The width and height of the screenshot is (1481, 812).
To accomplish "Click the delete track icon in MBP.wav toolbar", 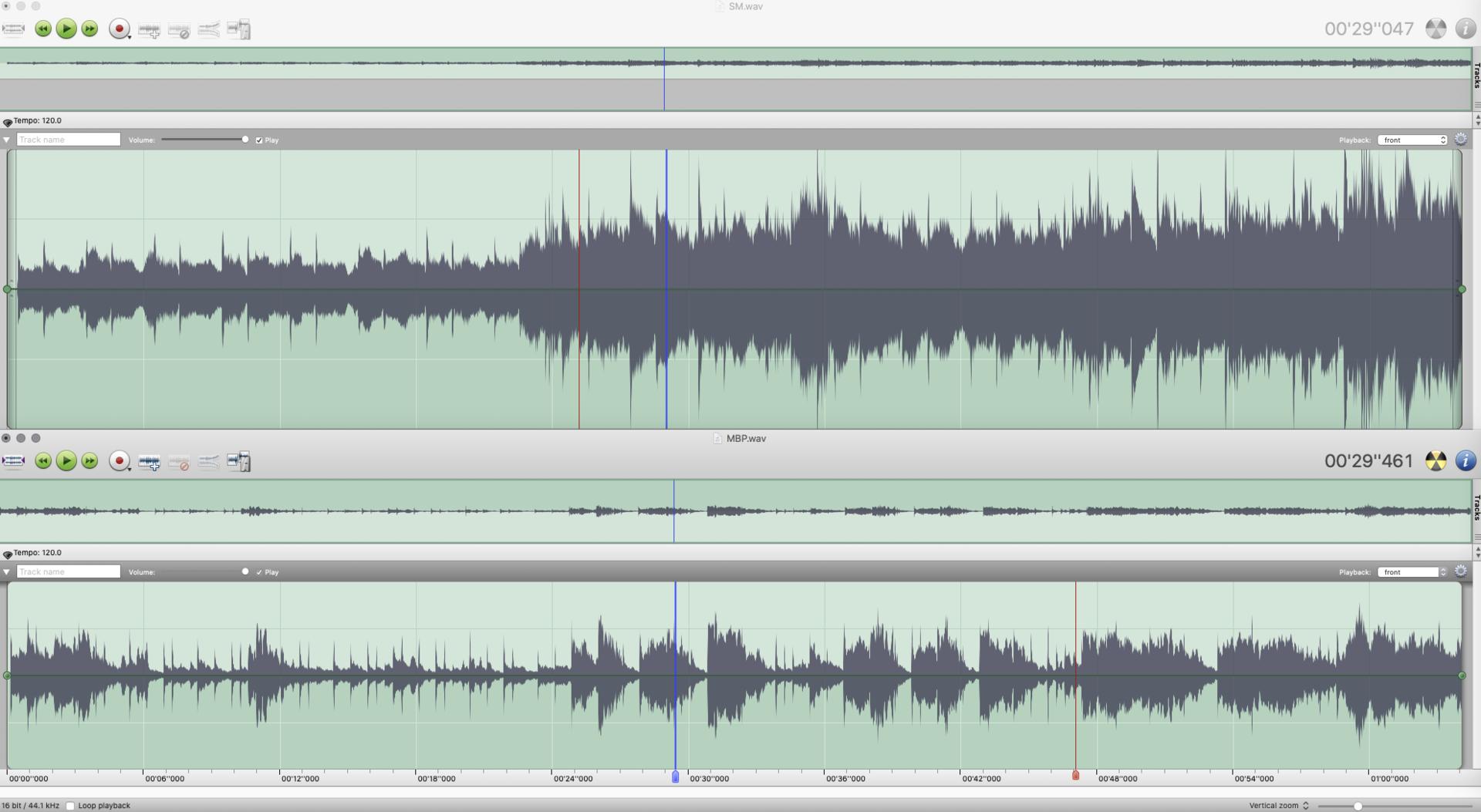I will pos(179,462).
